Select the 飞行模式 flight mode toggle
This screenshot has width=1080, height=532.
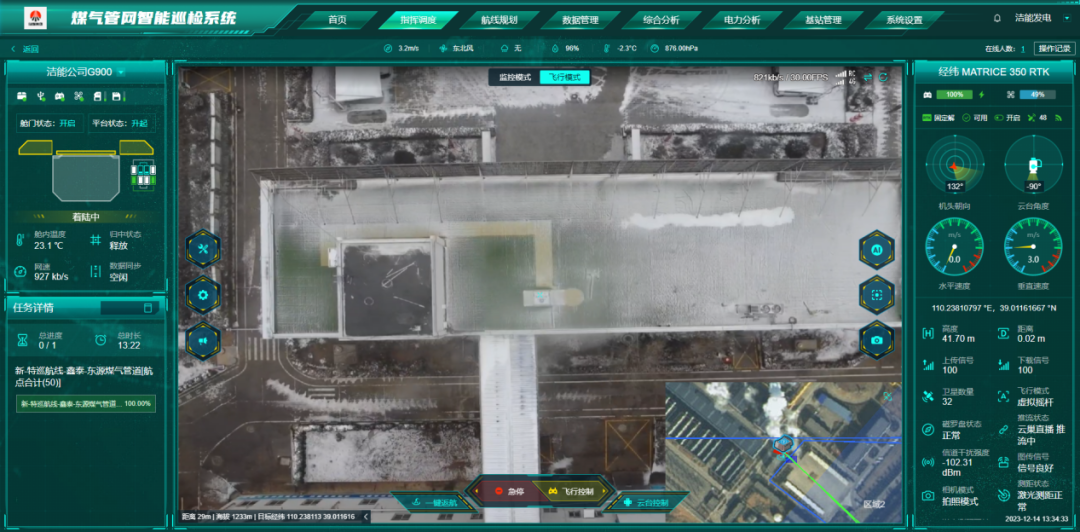[x=565, y=77]
